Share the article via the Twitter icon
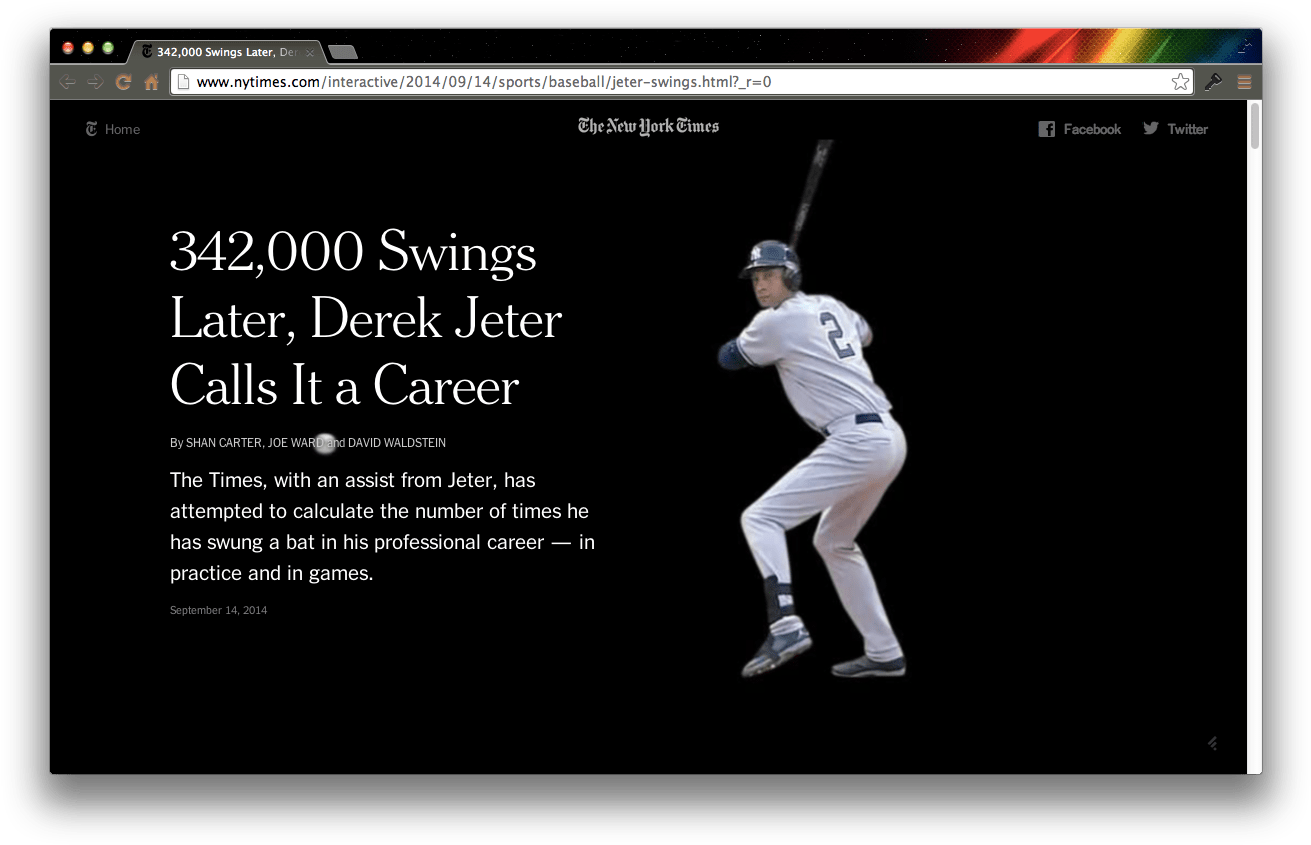Viewport: 1311px width, 845px height. pos(1150,129)
